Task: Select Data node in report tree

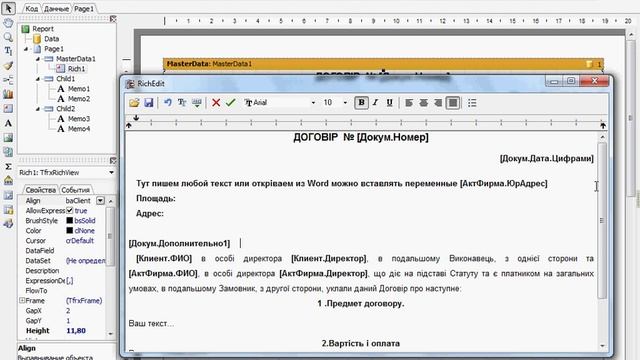Action: coord(51,39)
